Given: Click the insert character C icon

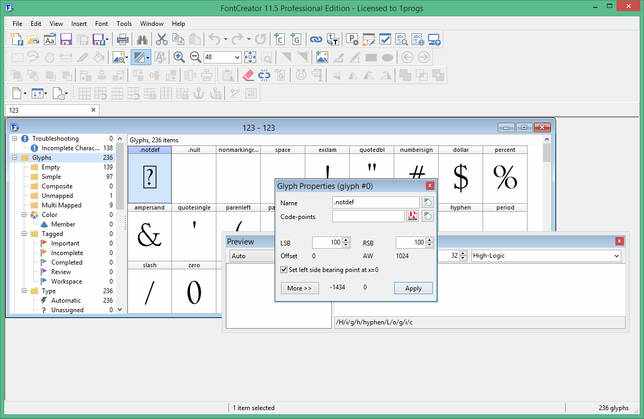Looking at the screenshot, I should click(280, 40).
